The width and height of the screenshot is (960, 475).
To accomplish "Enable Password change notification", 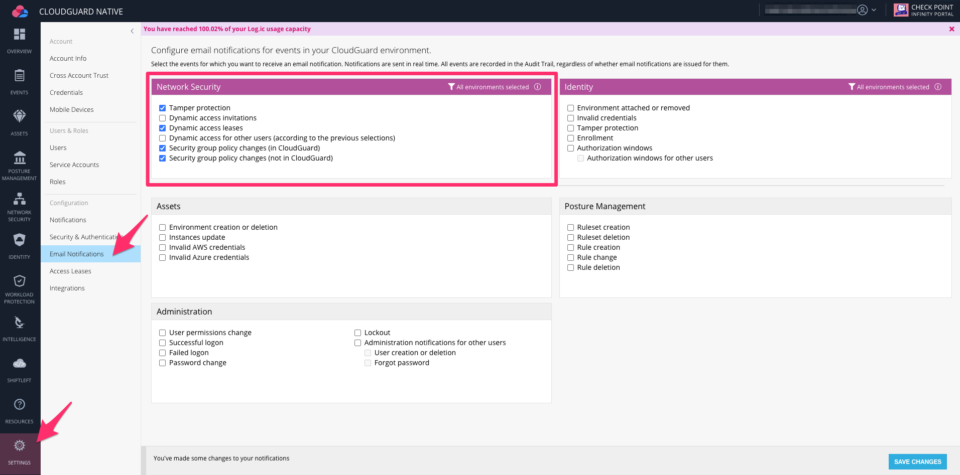I will tap(162, 363).
